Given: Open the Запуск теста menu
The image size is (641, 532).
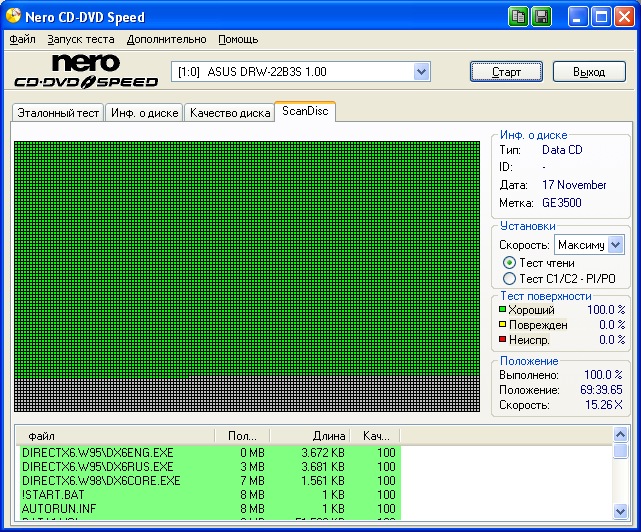Looking at the screenshot, I should 81,39.
